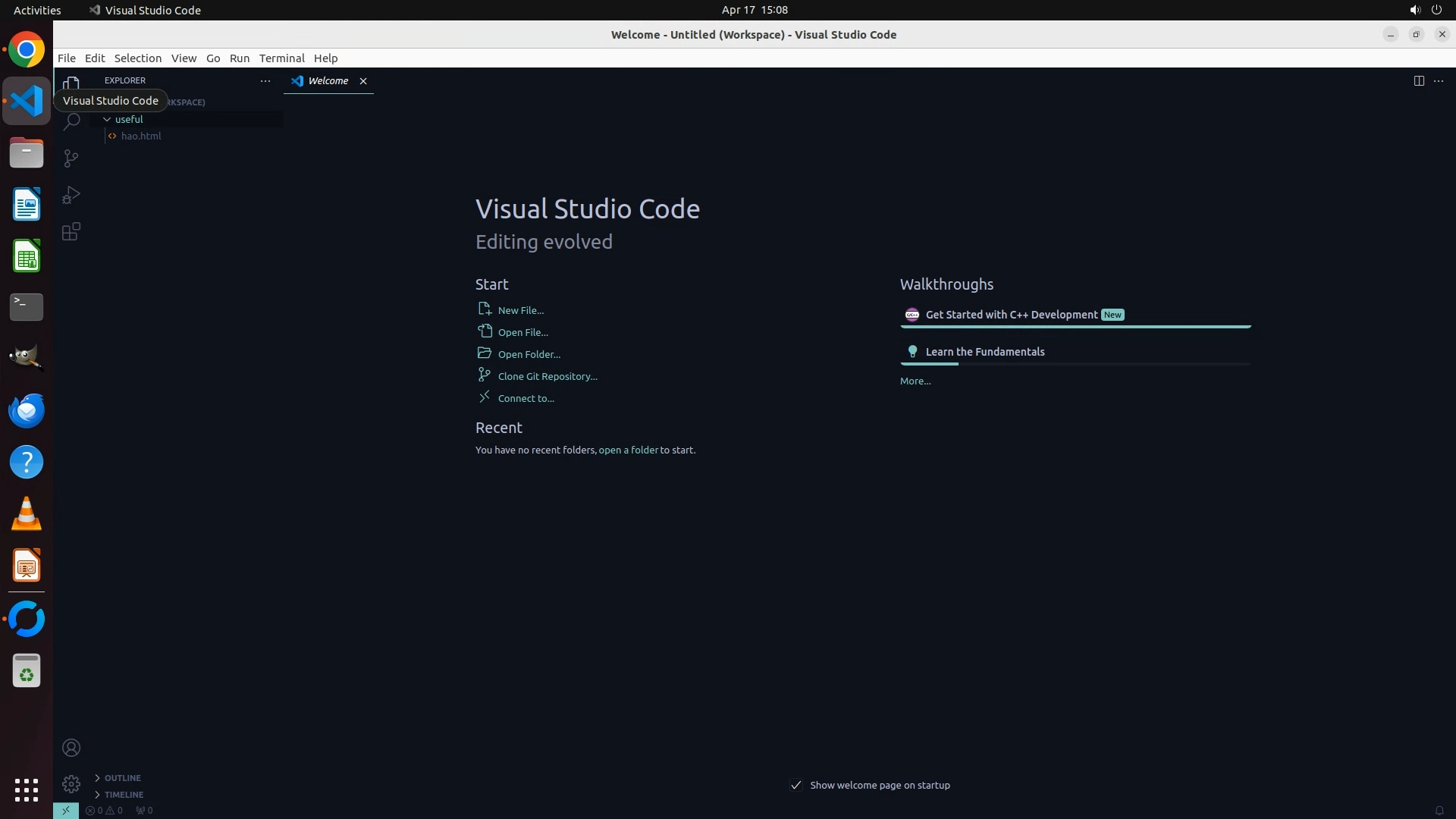Open the Extensions view

tap(71, 231)
